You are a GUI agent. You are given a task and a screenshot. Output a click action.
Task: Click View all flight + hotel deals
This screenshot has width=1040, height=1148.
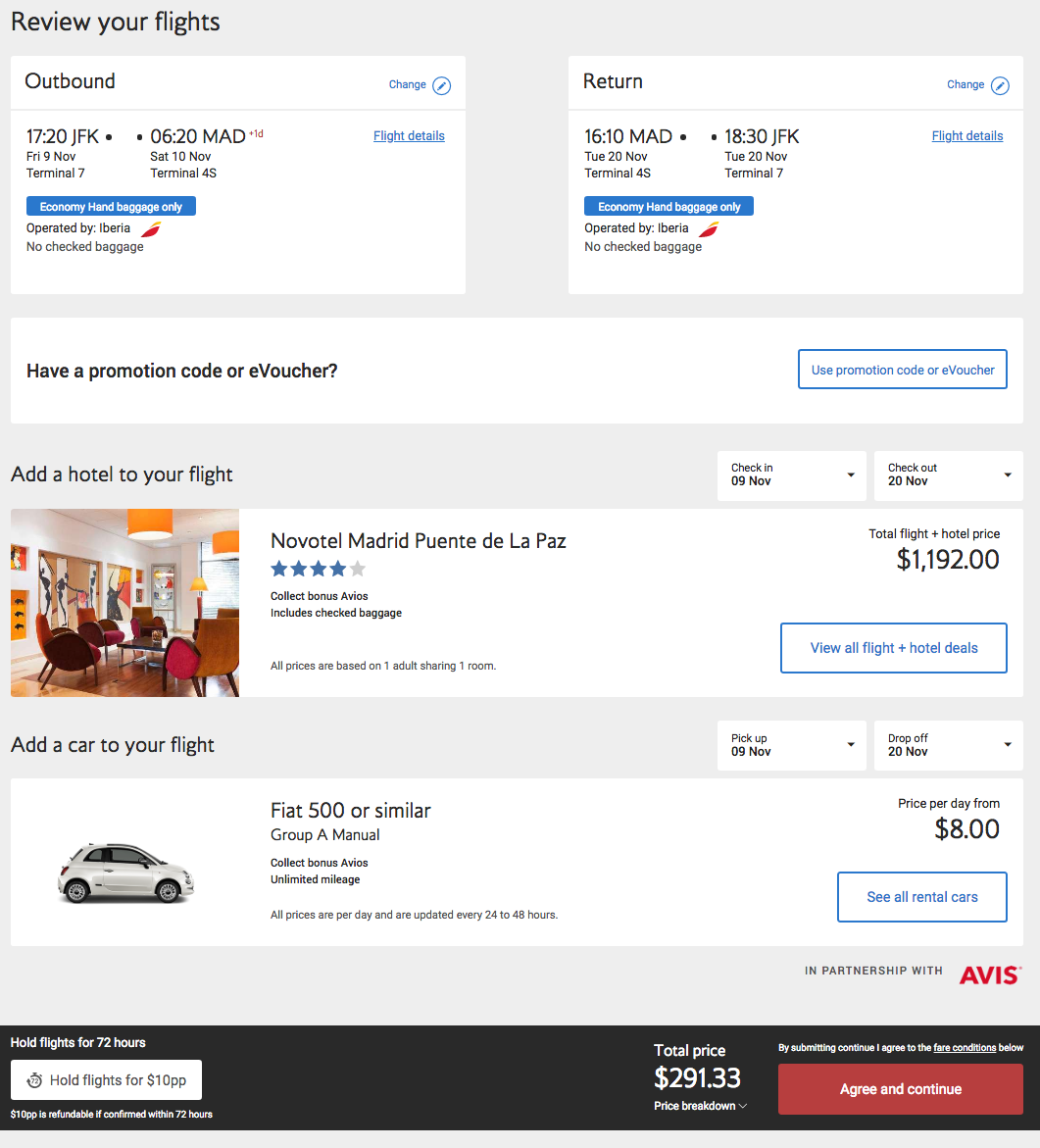(893, 648)
